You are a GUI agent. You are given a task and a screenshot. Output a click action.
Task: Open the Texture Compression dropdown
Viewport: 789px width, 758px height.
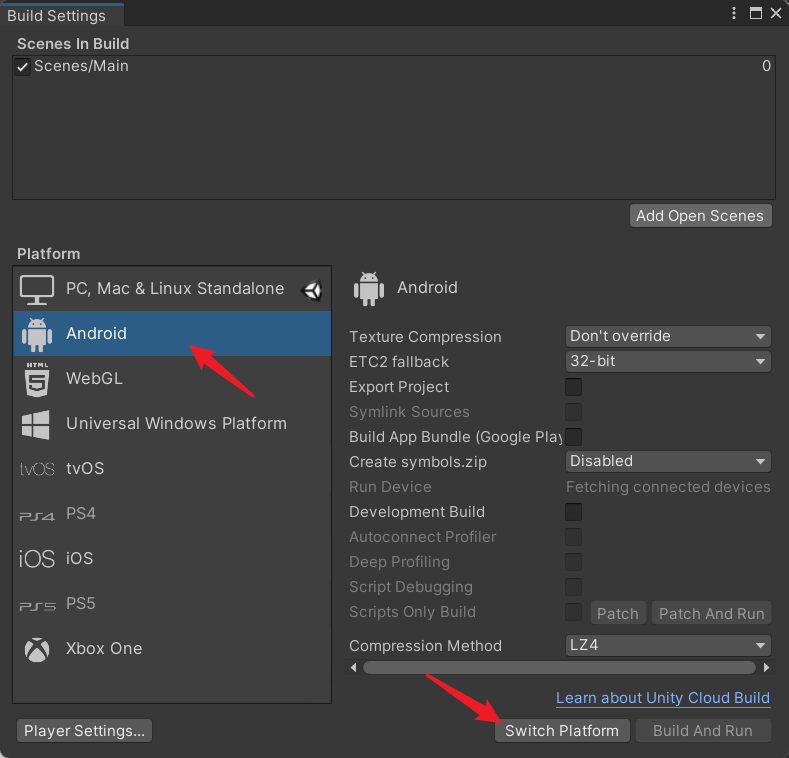point(668,336)
